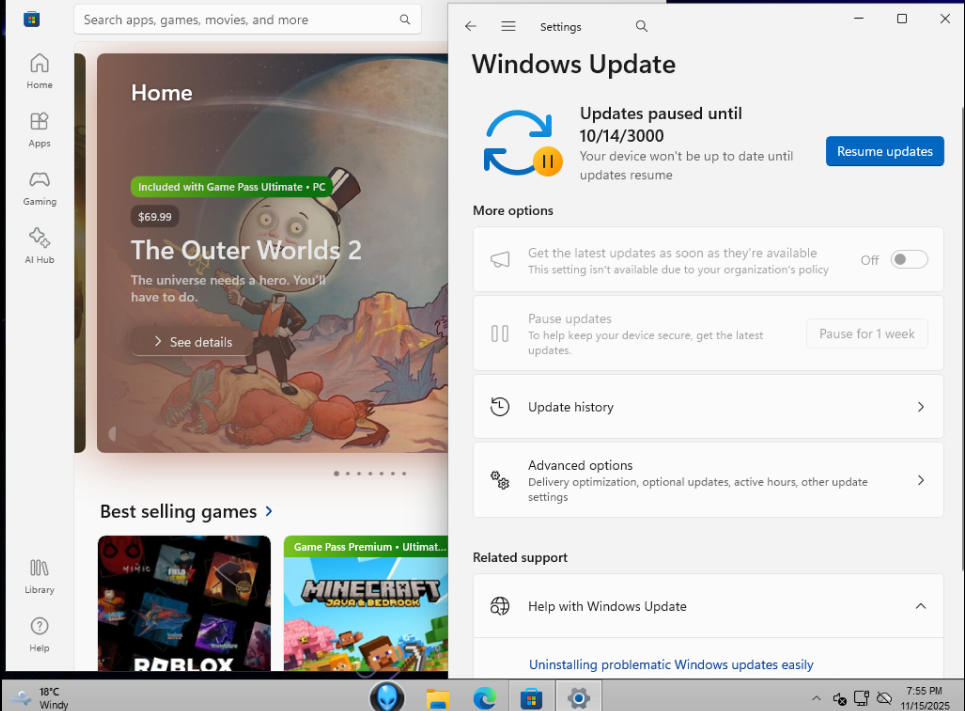Open Settings hamburger navigation menu
The width and height of the screenshot is (965, 711).
click(x=508, y=26)
